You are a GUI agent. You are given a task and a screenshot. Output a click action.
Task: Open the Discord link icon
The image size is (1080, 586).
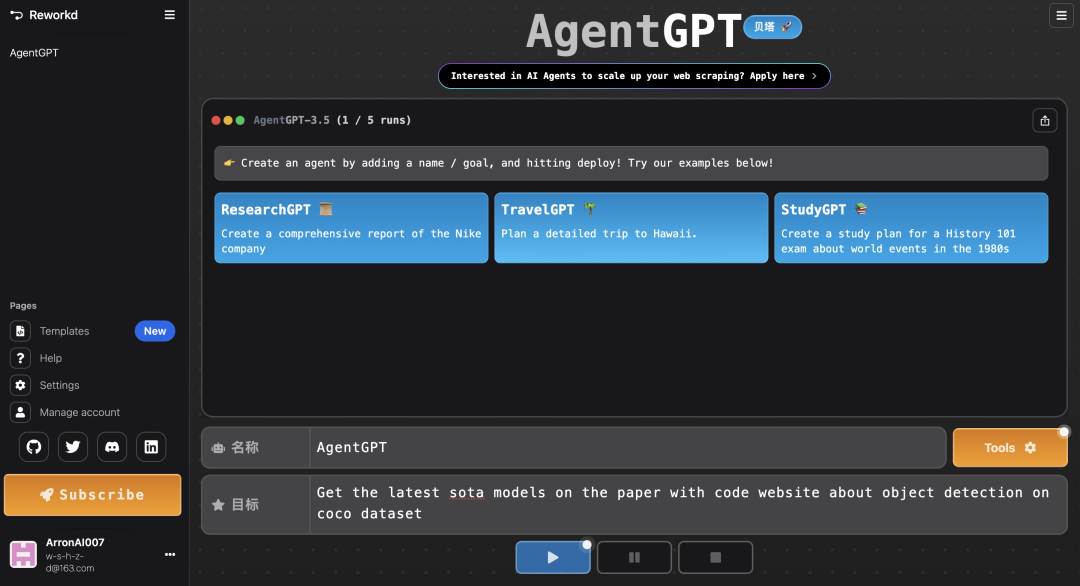click(112, 447)
